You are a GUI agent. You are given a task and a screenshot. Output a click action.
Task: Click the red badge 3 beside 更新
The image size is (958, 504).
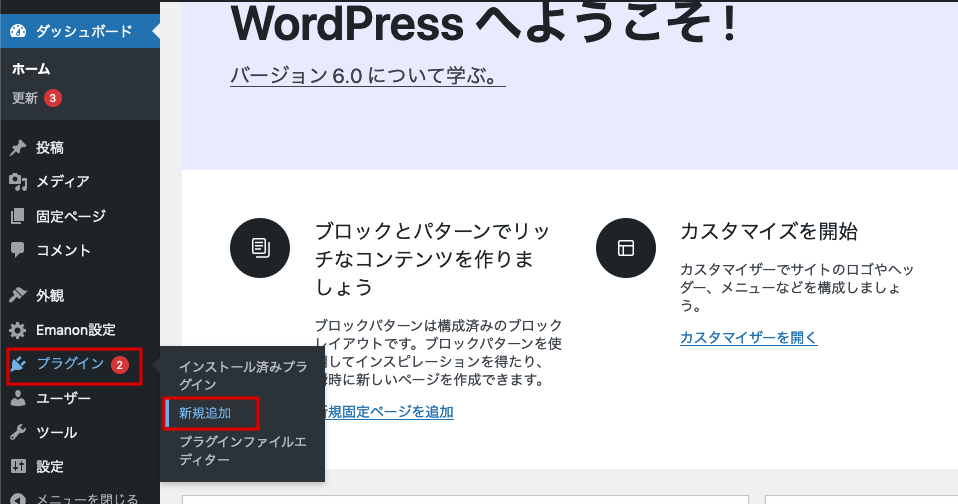53,98
